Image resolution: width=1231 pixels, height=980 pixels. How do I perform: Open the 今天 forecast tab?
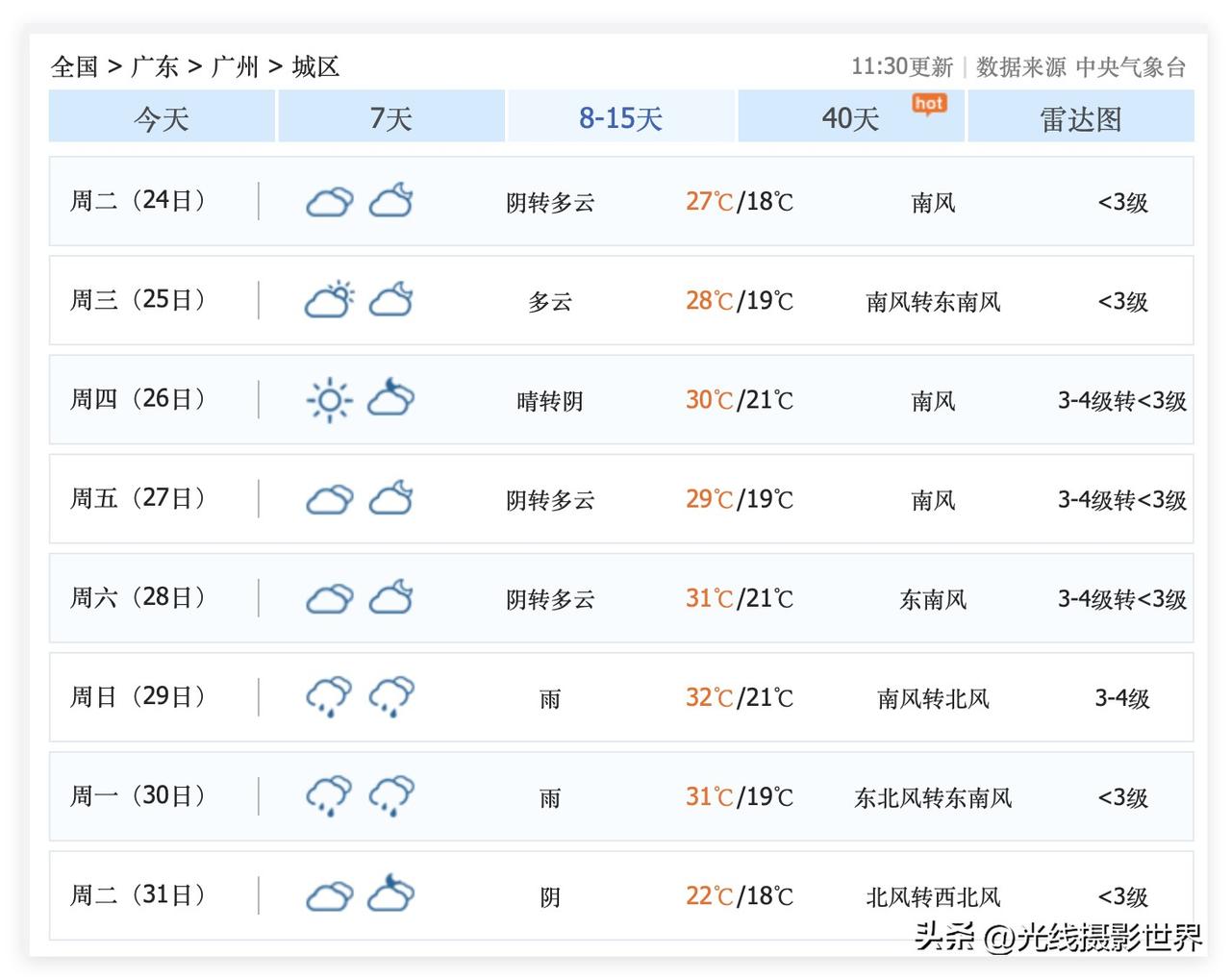click(162, 117)
